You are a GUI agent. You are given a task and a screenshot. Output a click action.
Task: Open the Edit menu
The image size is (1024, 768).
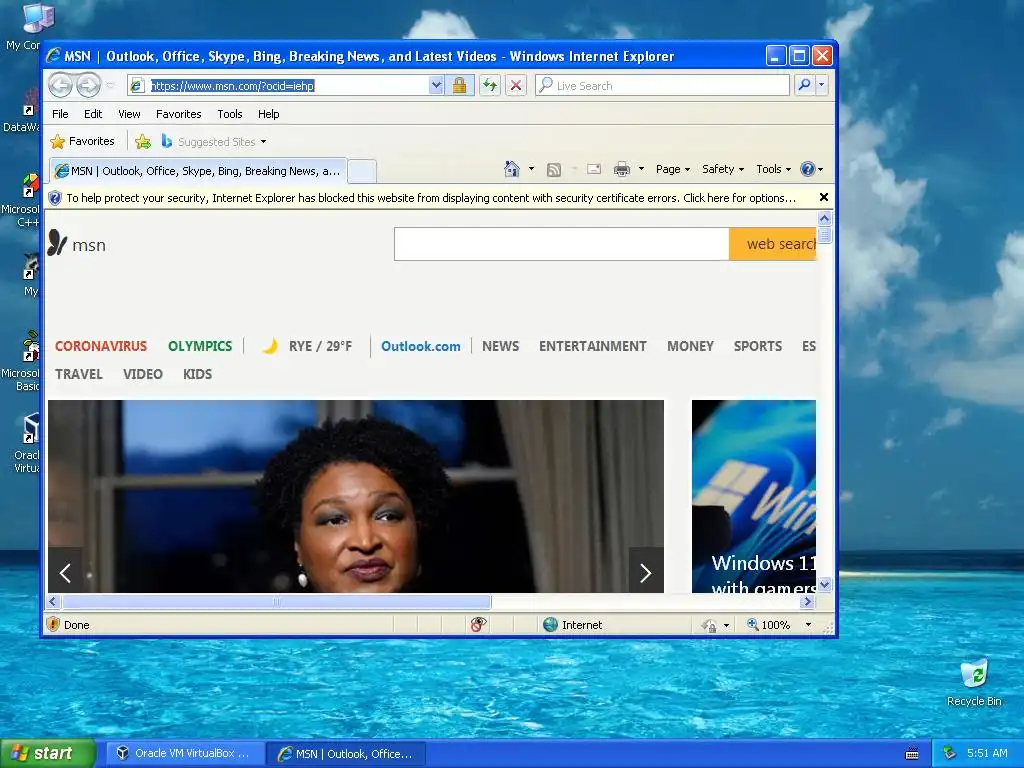93,114
